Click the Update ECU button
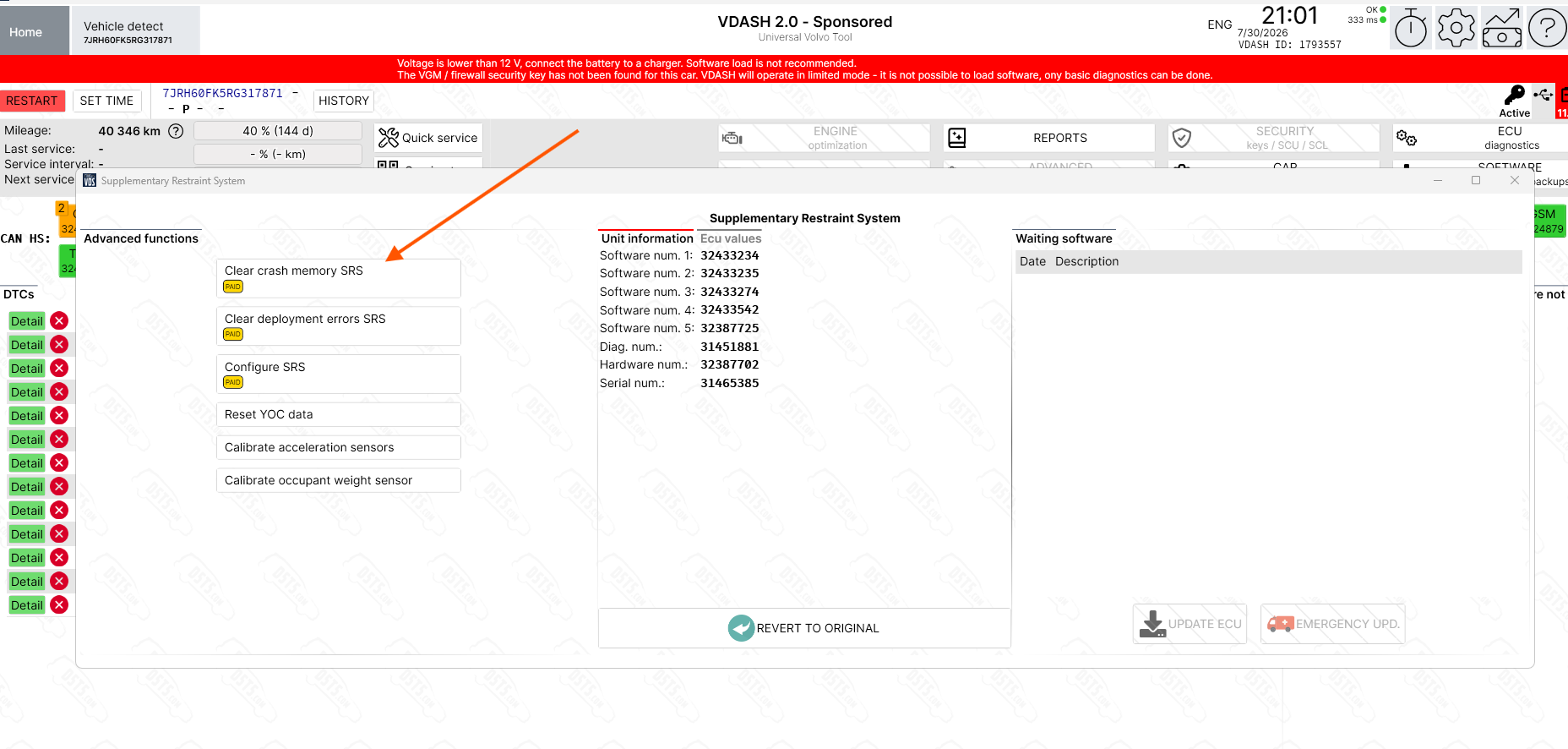The width and height of the screenshot is (1568, 749). pos(1190,624)
